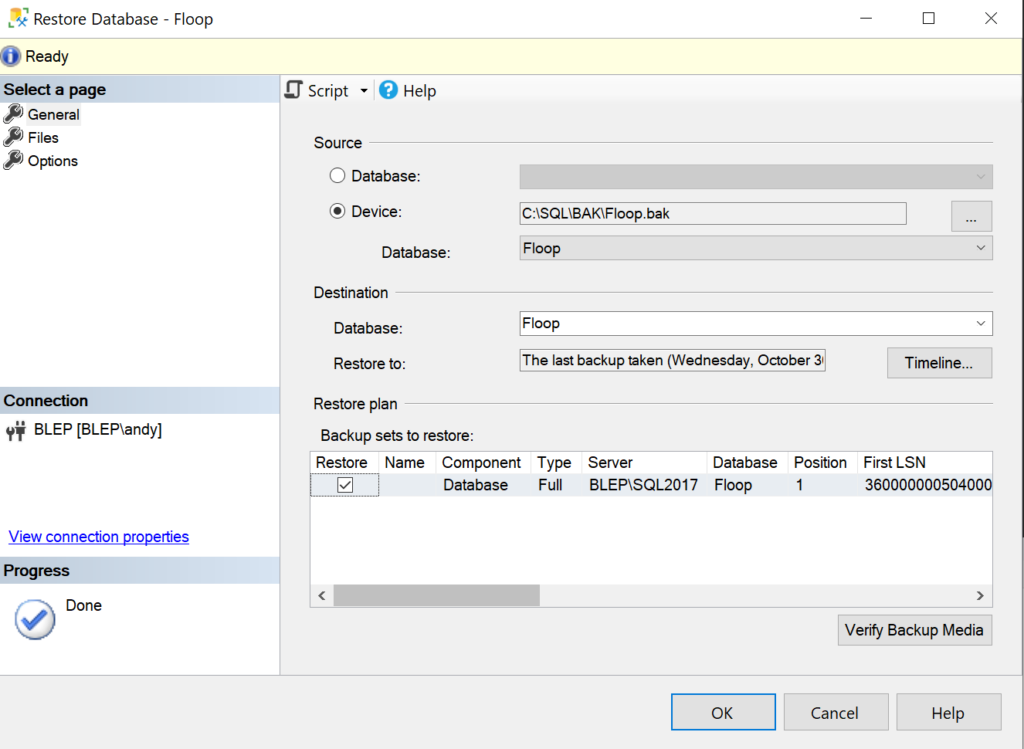Open the Script dropdown arrow
Screen dimensions: 1024x749
[364, 91]
